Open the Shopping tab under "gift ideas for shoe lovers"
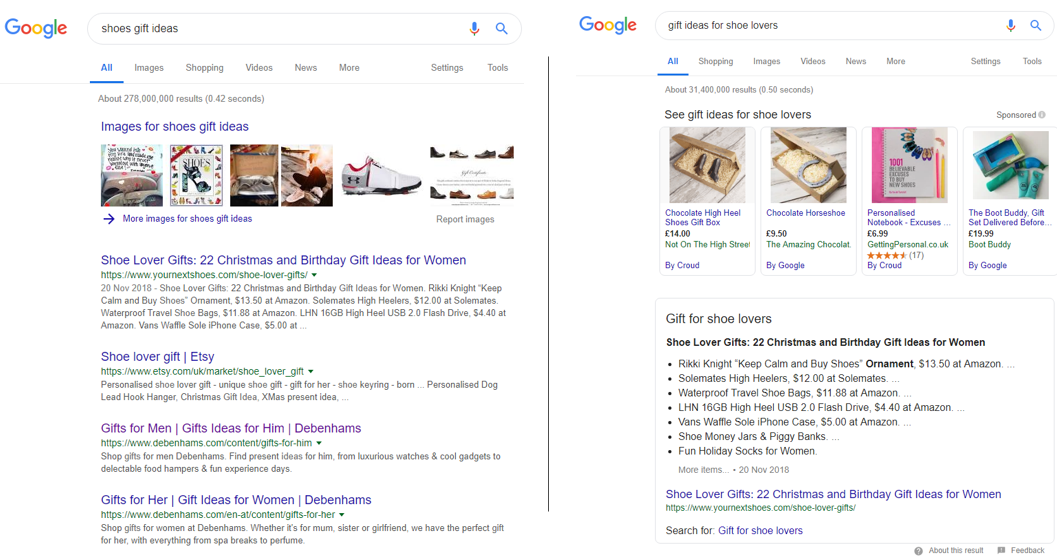 click(715, 61)
